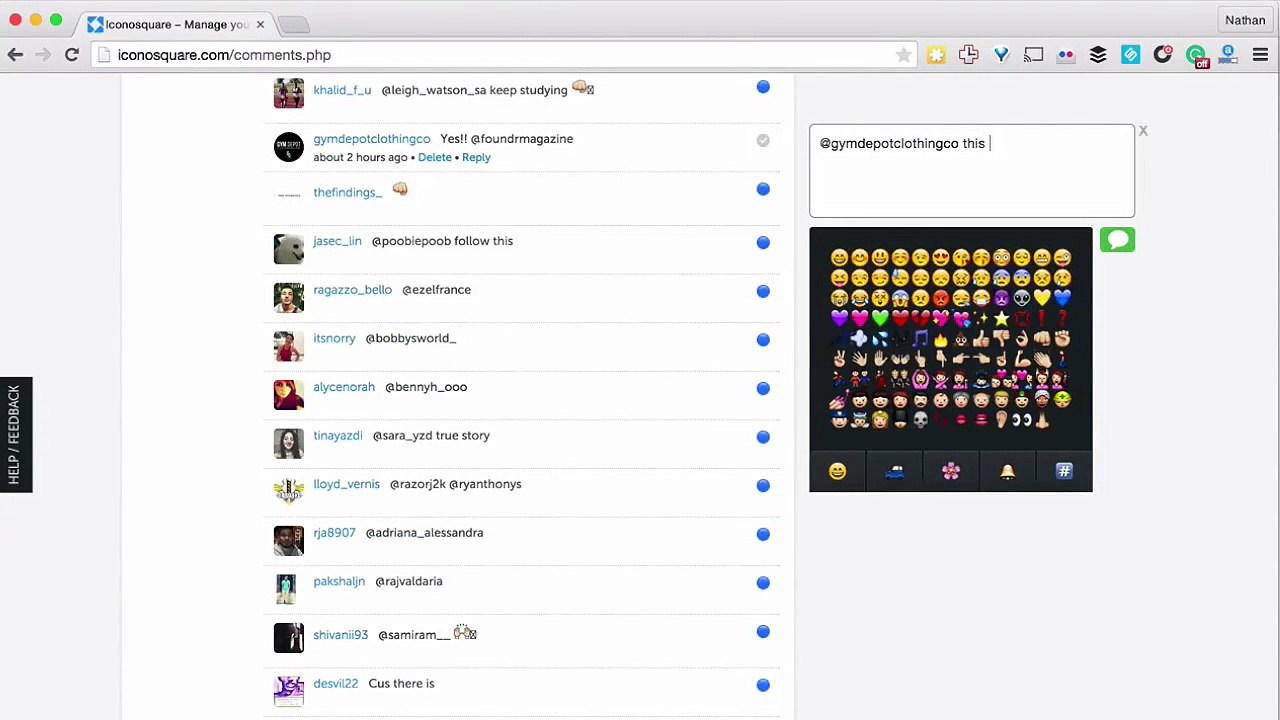Insert the fire emoji
Viewport: 1280px width, 720px height.
(941, 340)
